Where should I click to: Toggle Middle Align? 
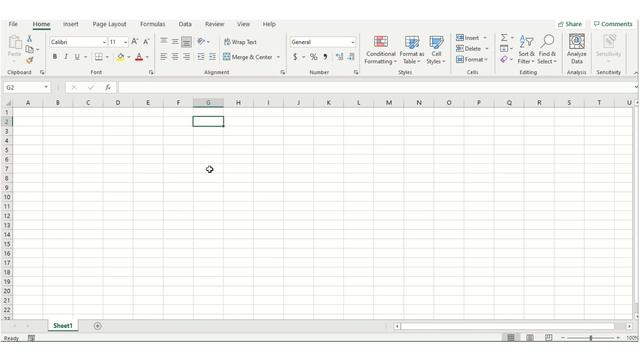(175, 41)
